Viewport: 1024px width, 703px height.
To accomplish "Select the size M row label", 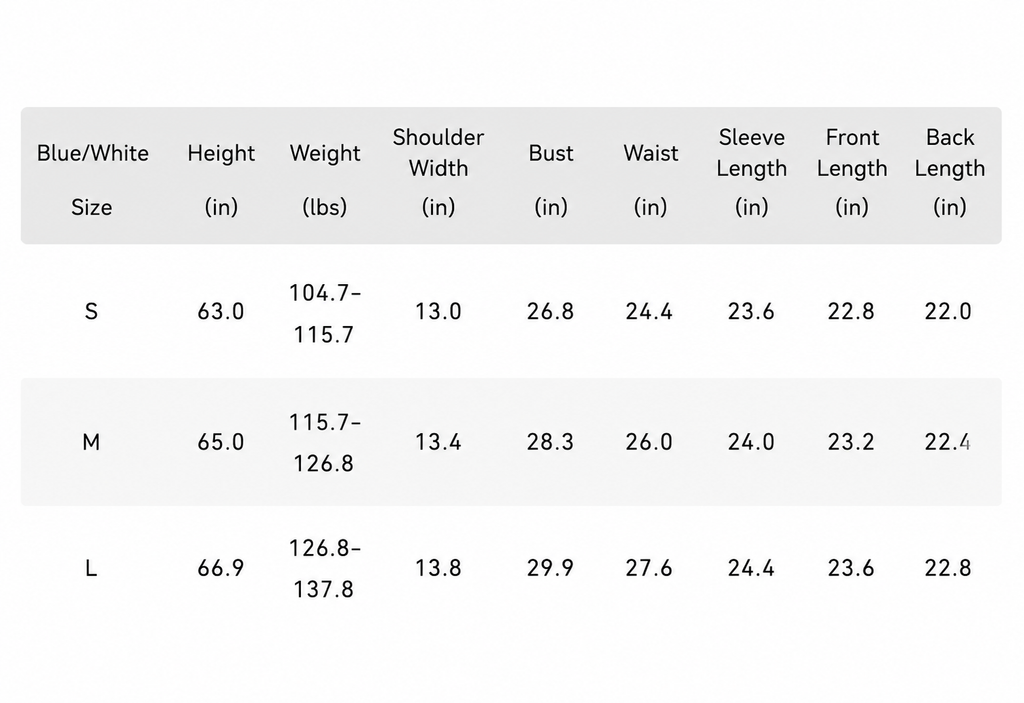I will 91,442.
